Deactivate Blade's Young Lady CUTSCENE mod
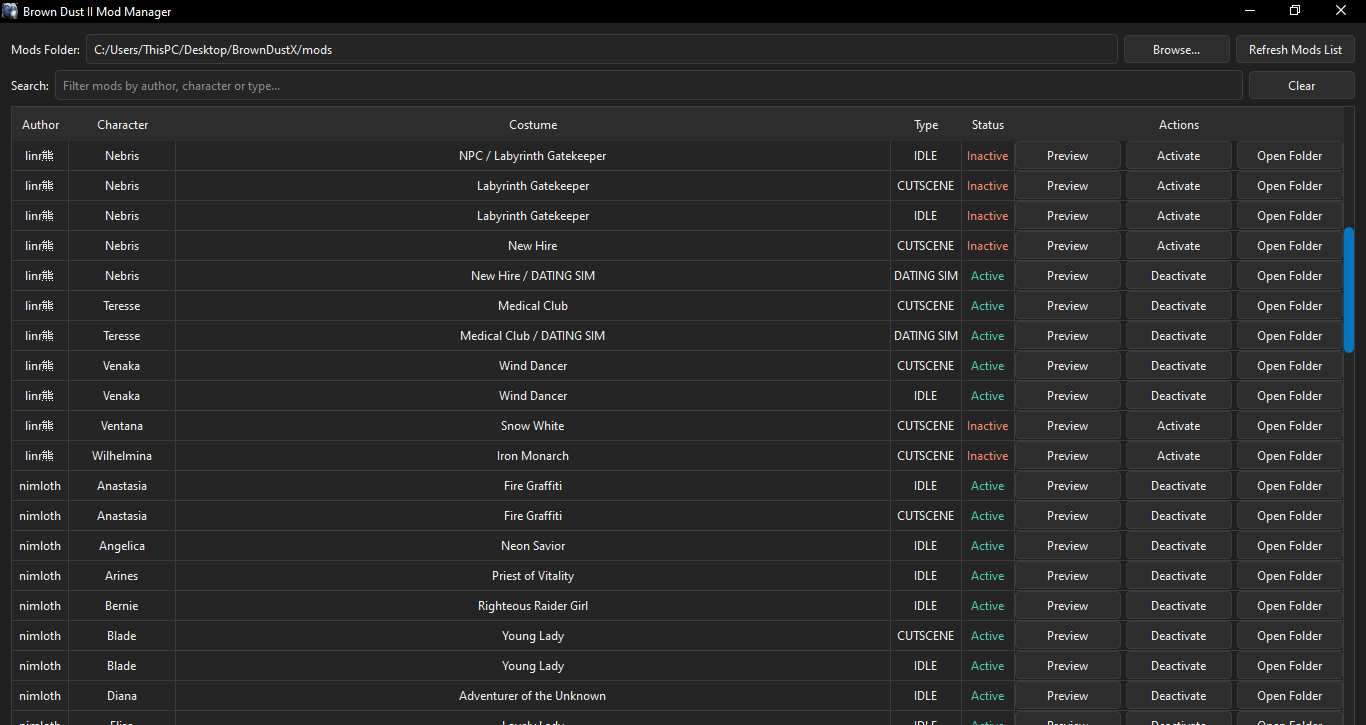The height and width of the screenshot is (725, 1366). [1178, 635]
